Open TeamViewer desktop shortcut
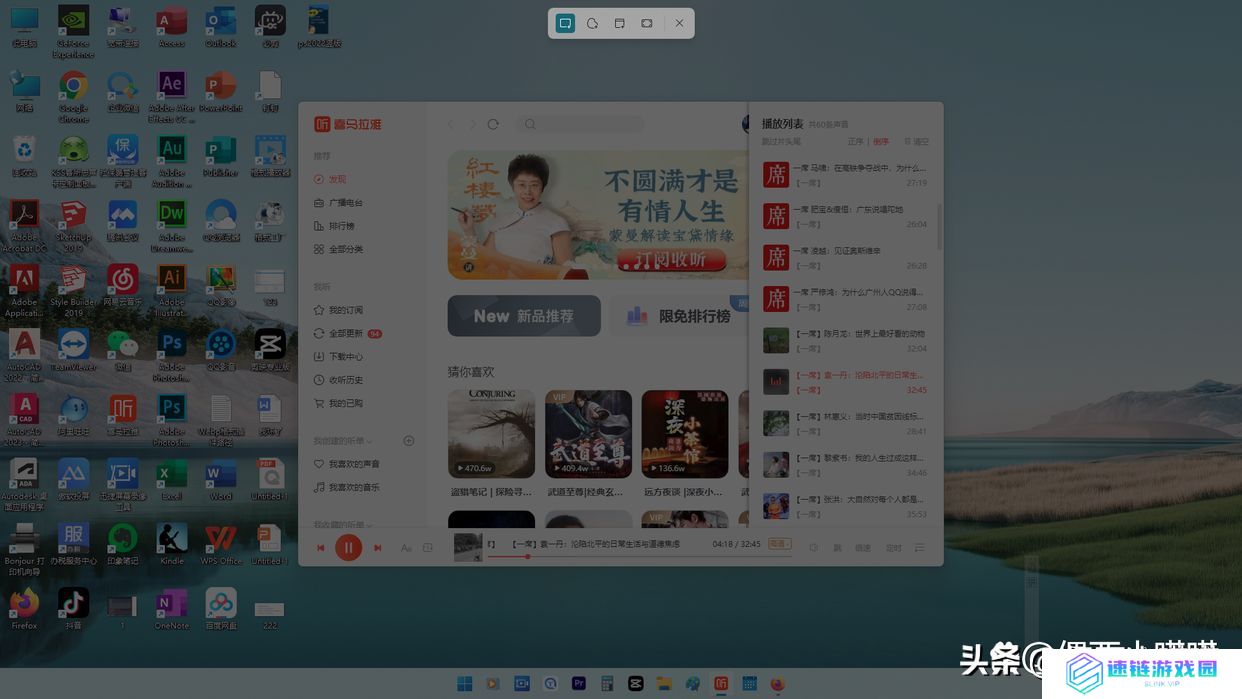The image size is (1242, 699). 73,350
